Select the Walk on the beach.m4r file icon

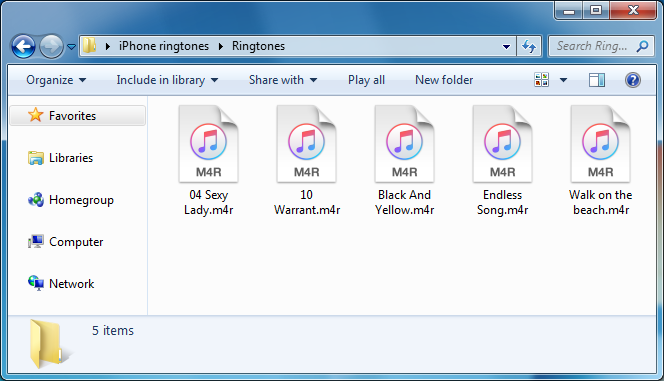(600, 144)
